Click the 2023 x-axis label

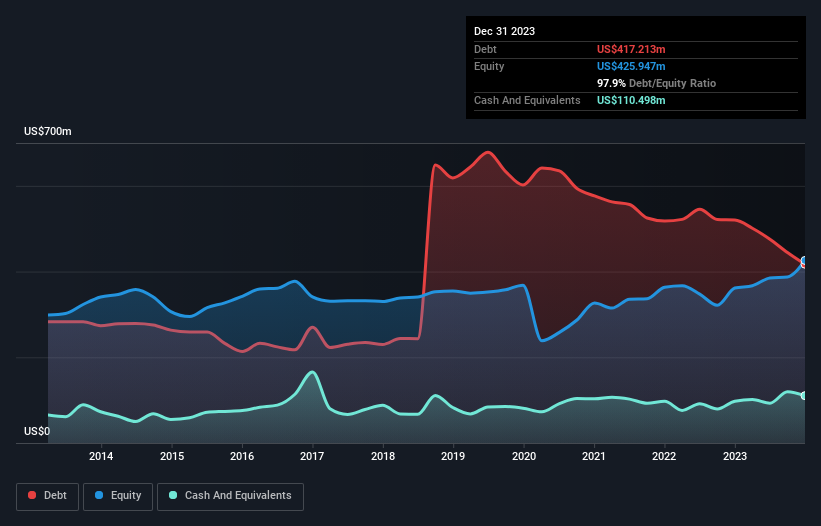735,456
